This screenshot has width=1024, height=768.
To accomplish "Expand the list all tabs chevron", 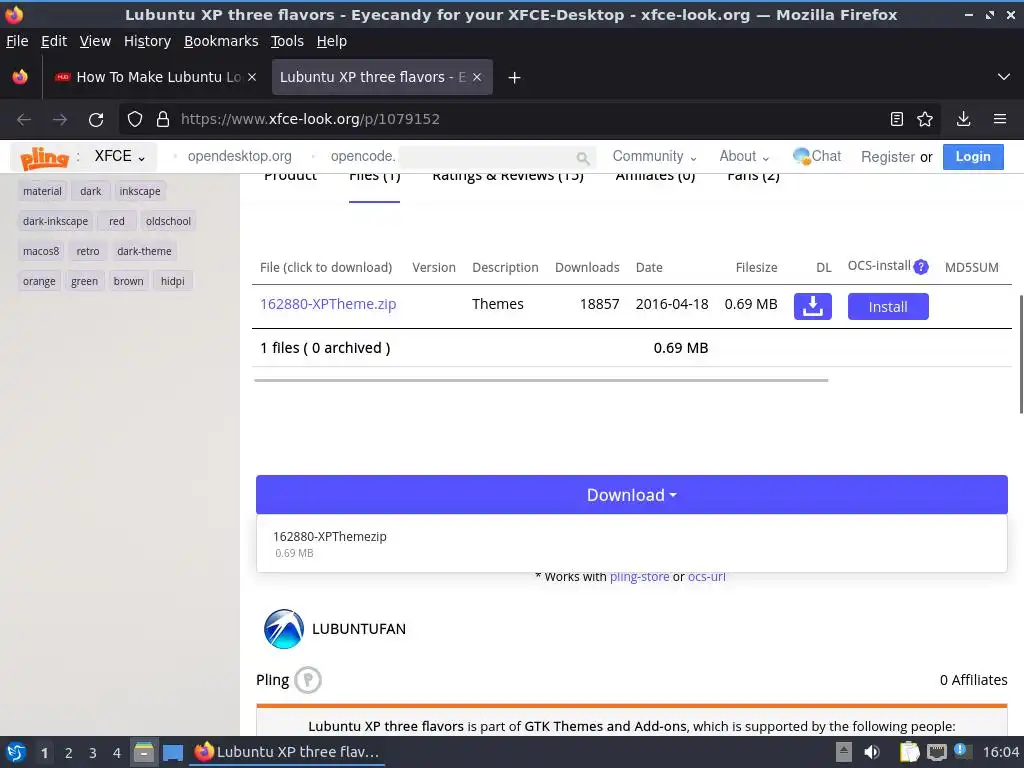I will click(x=1004, y=77).
